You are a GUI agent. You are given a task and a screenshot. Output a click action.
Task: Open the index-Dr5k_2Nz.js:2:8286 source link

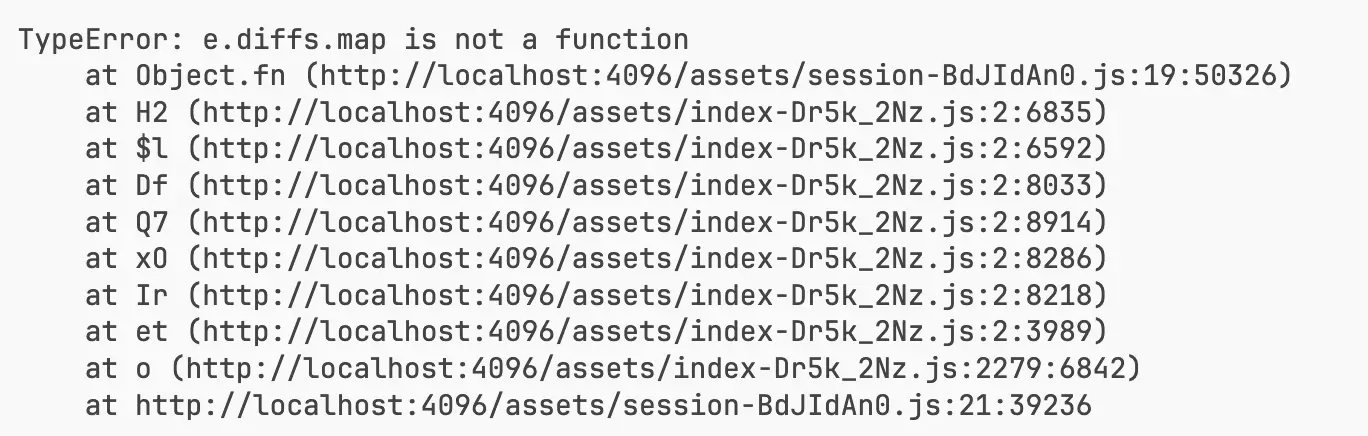pyautogui.click(x=647, y=258)
